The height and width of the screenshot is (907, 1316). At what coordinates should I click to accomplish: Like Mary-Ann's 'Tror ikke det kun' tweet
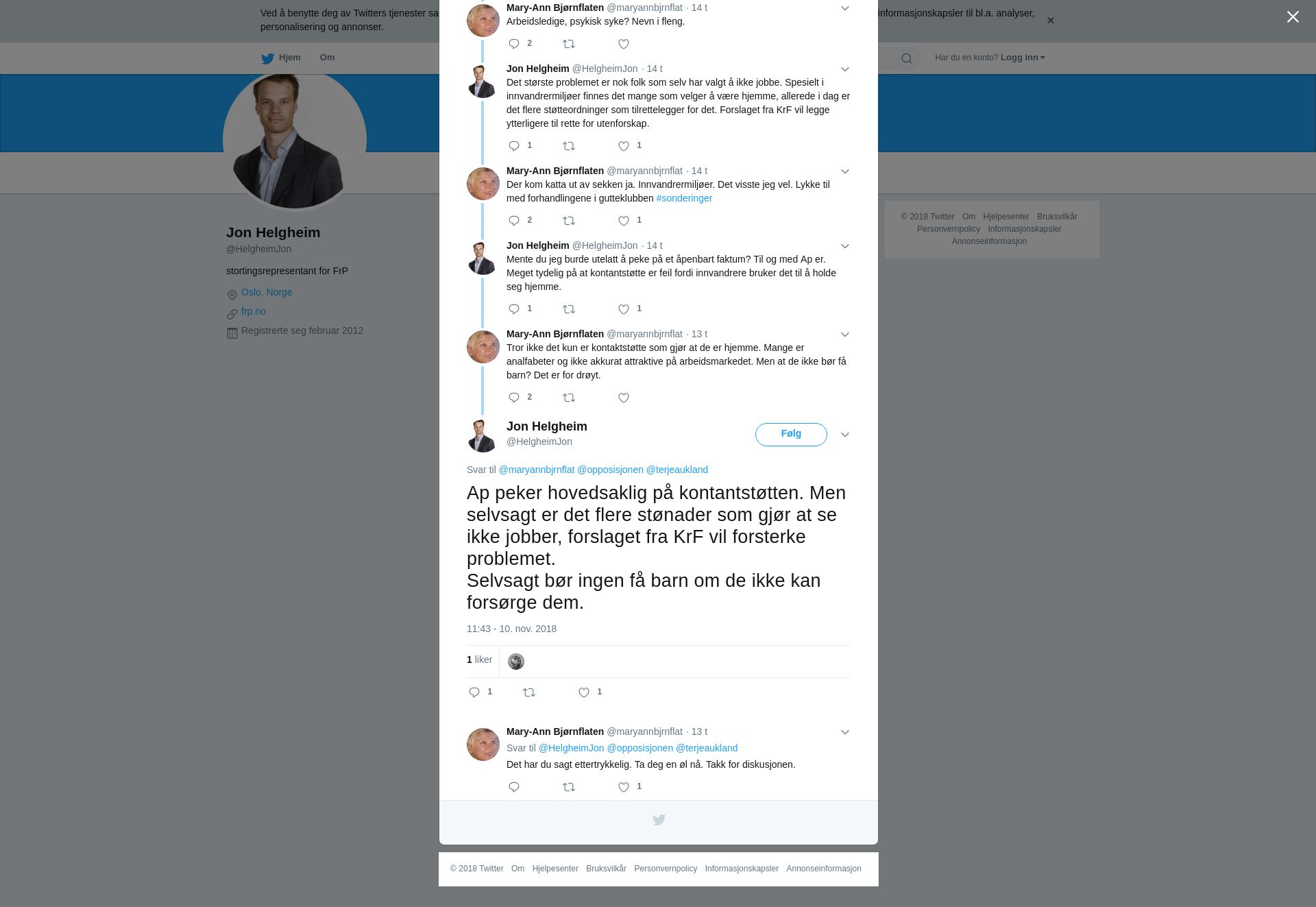pyautogui.click(x=624, y=398)
